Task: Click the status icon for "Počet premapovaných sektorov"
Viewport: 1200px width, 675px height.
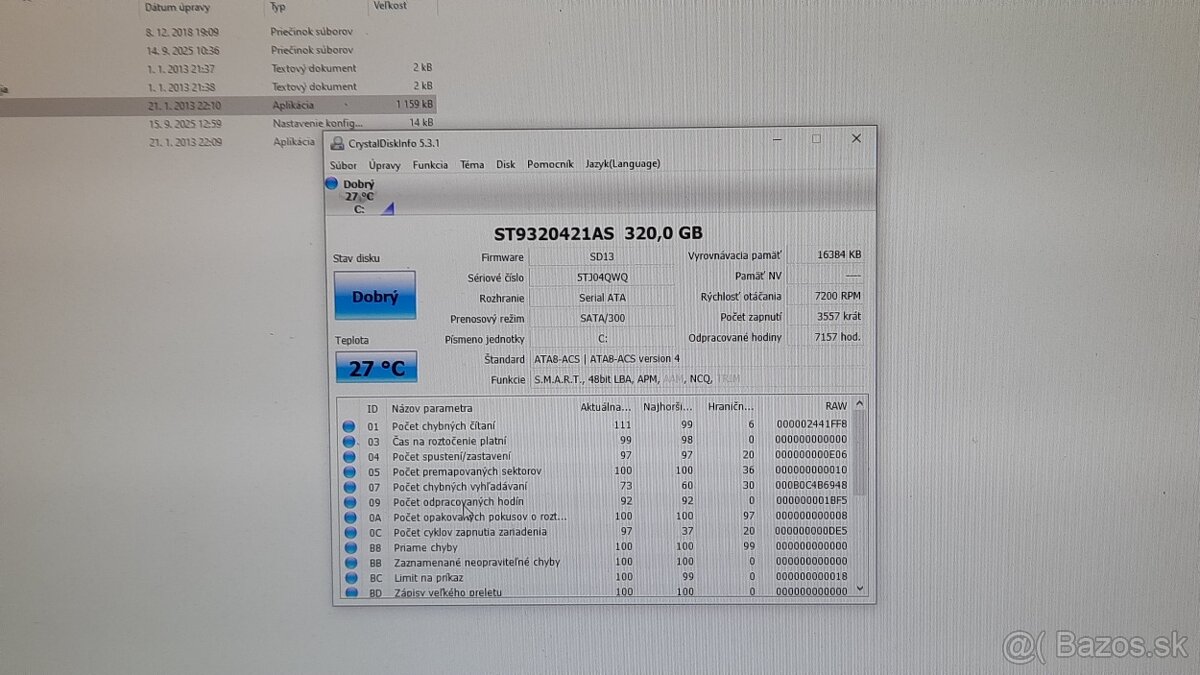Action: (x=350, y=470)
